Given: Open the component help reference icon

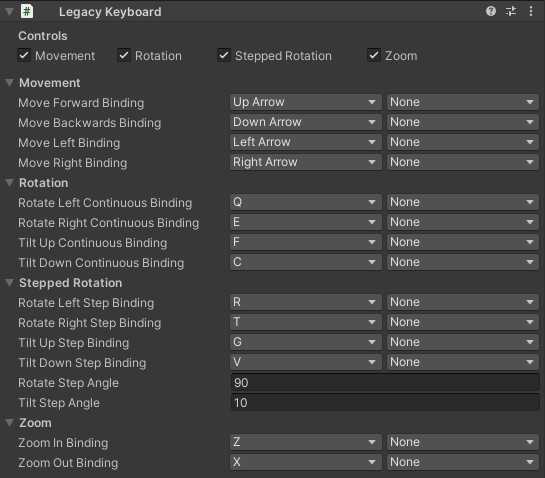Looking at the screenshot, I should (491, 11).
